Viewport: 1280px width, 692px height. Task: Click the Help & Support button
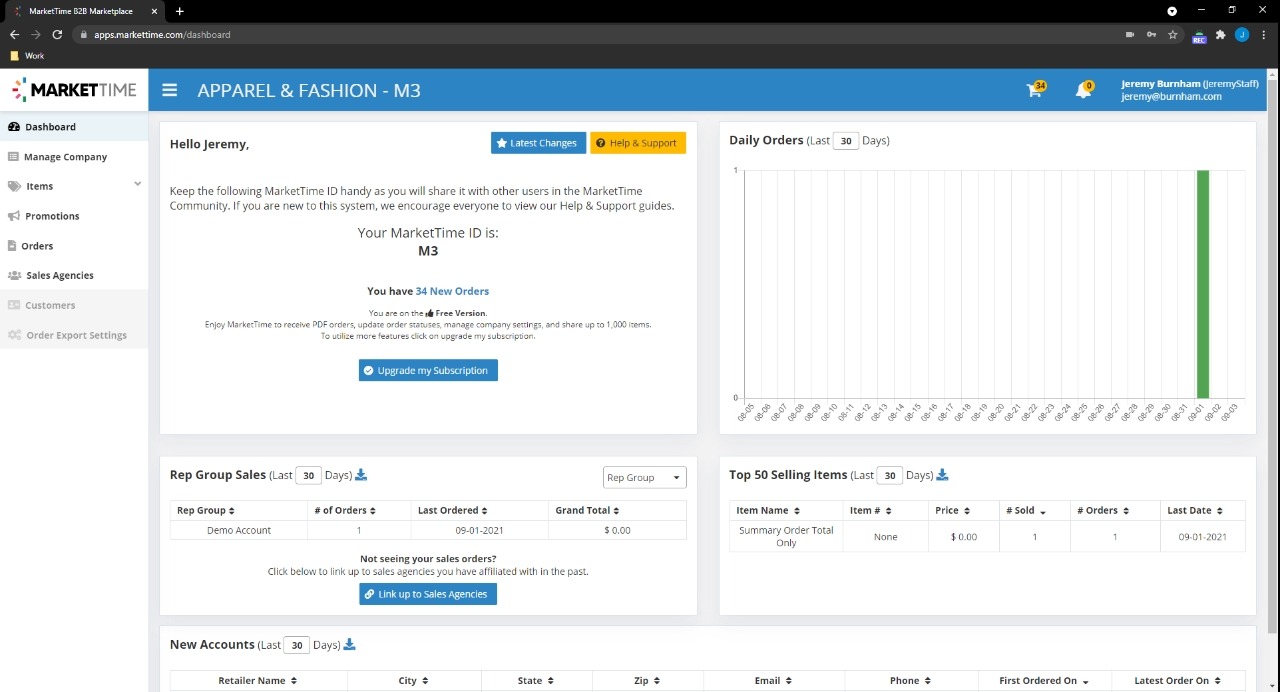point(638,143)
